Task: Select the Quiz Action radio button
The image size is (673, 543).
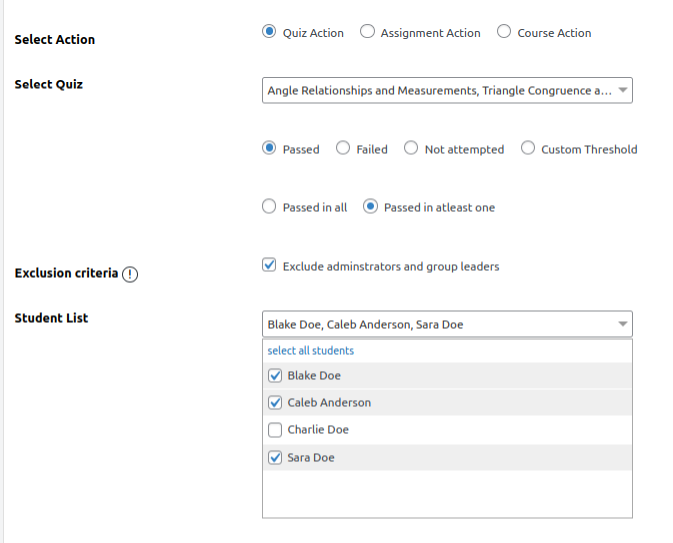Action: tap(269, 32)
